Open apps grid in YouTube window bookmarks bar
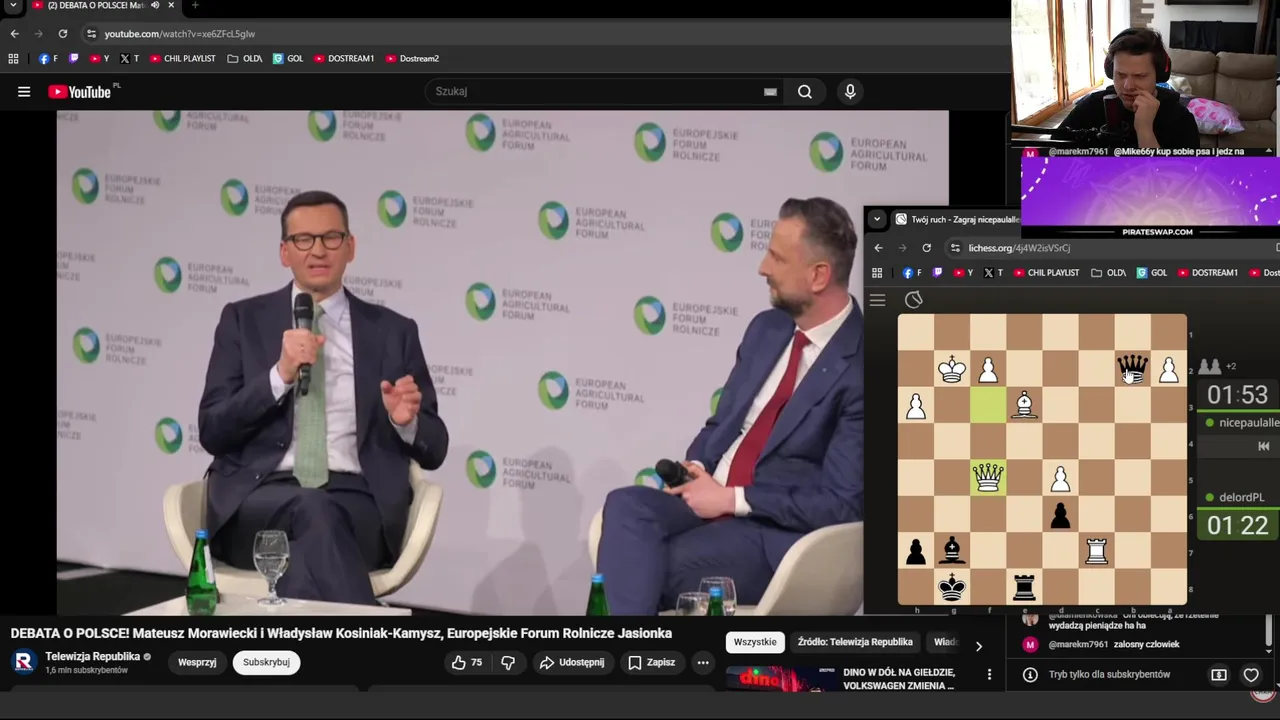 click(13, 59)
